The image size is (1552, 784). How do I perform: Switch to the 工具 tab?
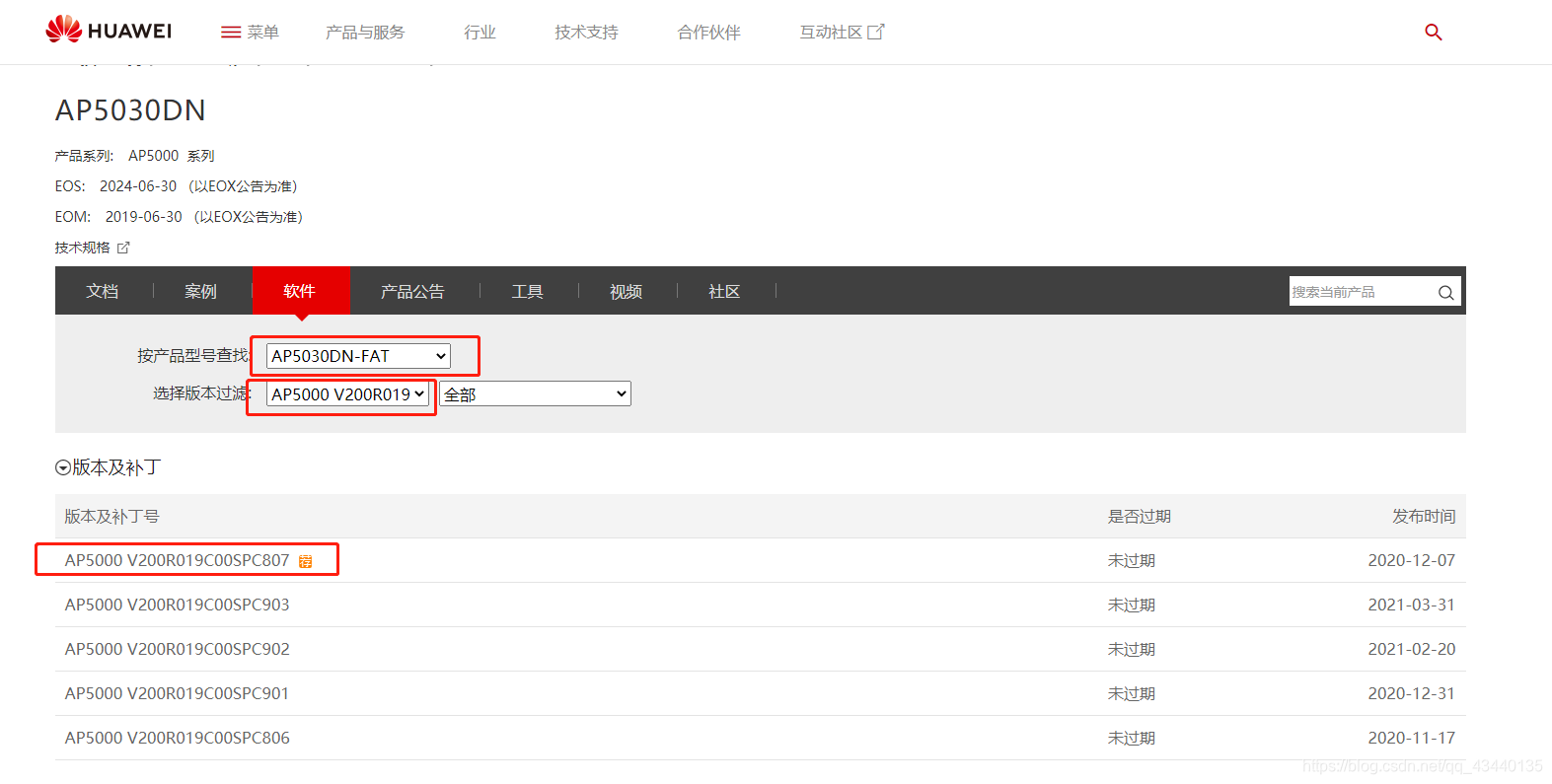527,291
